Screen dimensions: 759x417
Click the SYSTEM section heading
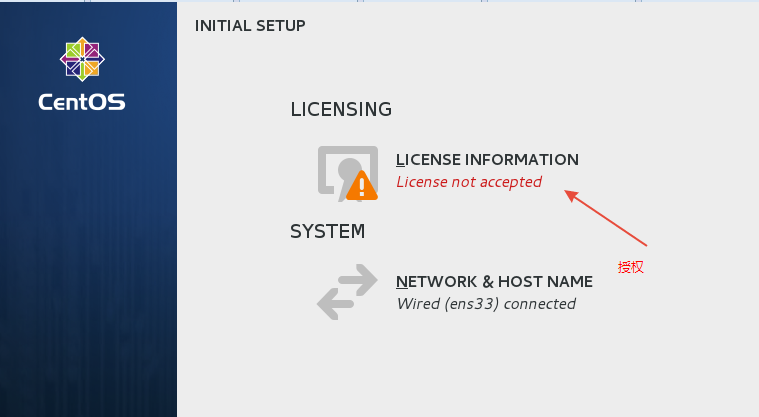click(328, 232)
